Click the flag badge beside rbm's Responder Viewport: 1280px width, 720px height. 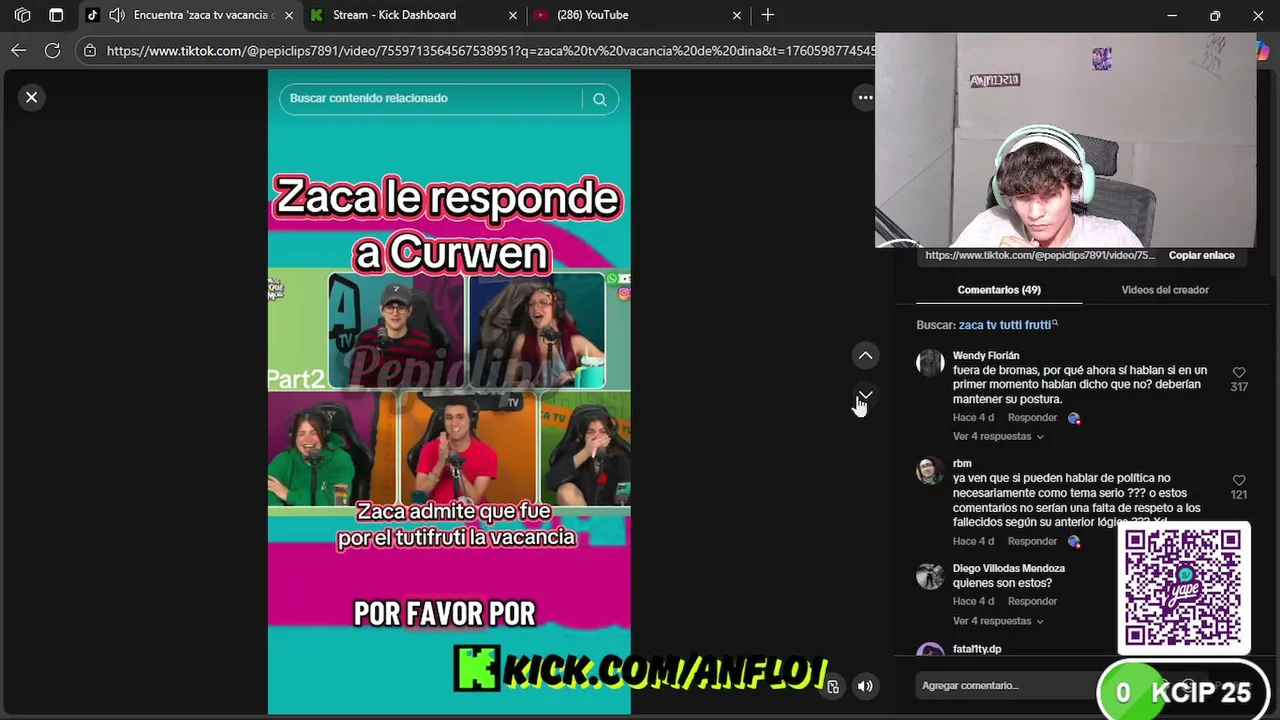(1074, 542)
